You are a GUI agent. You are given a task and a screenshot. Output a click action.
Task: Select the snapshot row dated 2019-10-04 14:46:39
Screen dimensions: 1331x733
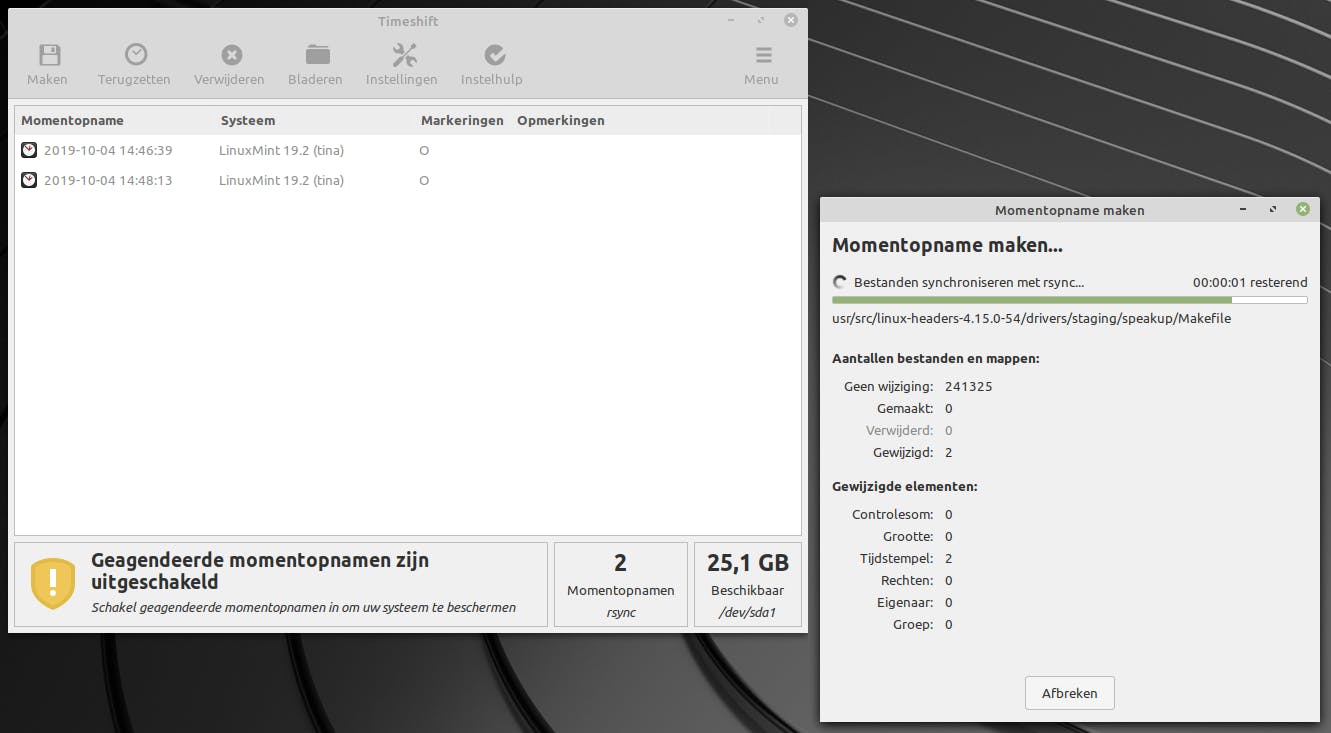pos(408,150)
